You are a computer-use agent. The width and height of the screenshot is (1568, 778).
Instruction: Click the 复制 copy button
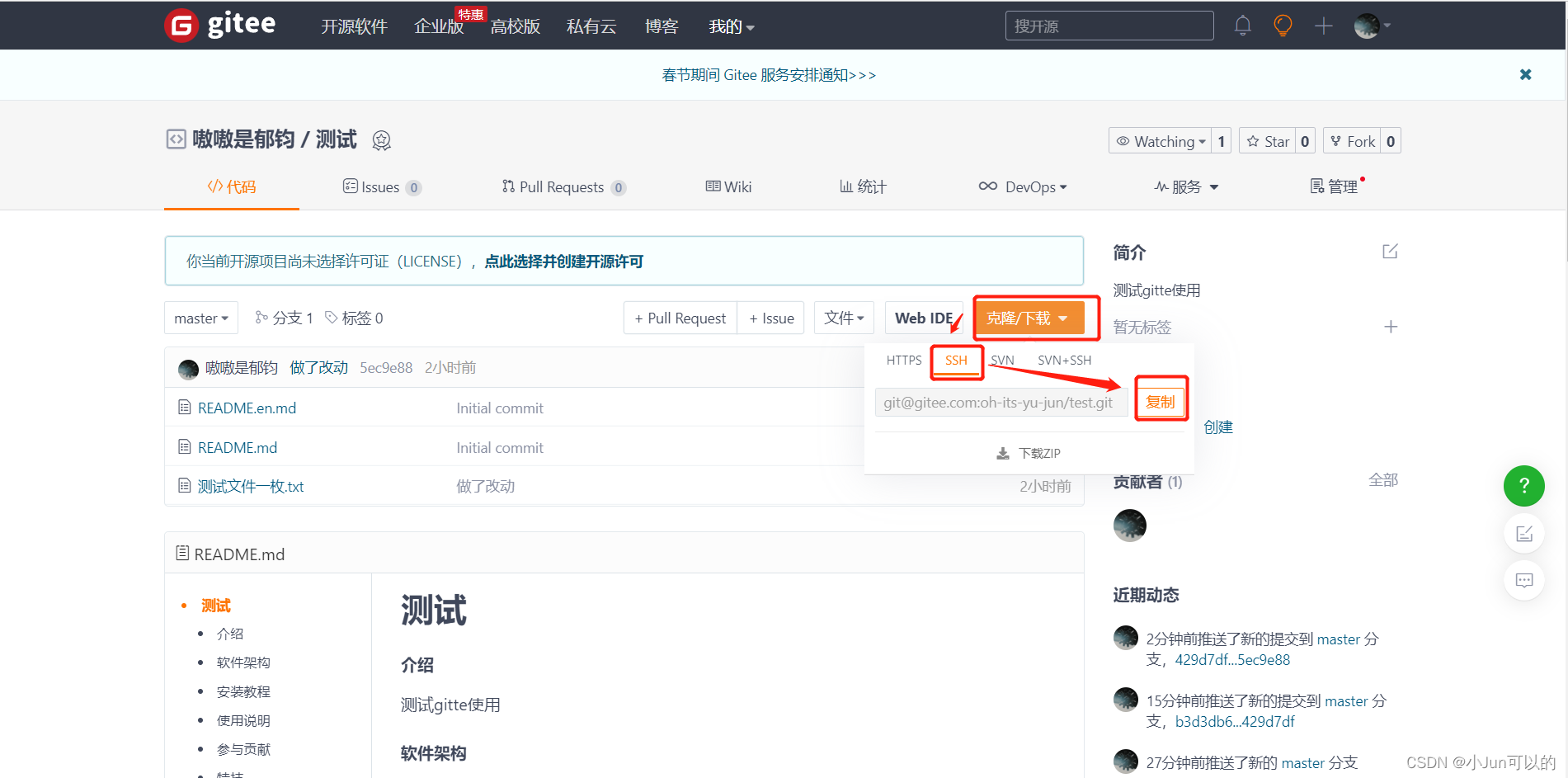(x=1160, y=402)
